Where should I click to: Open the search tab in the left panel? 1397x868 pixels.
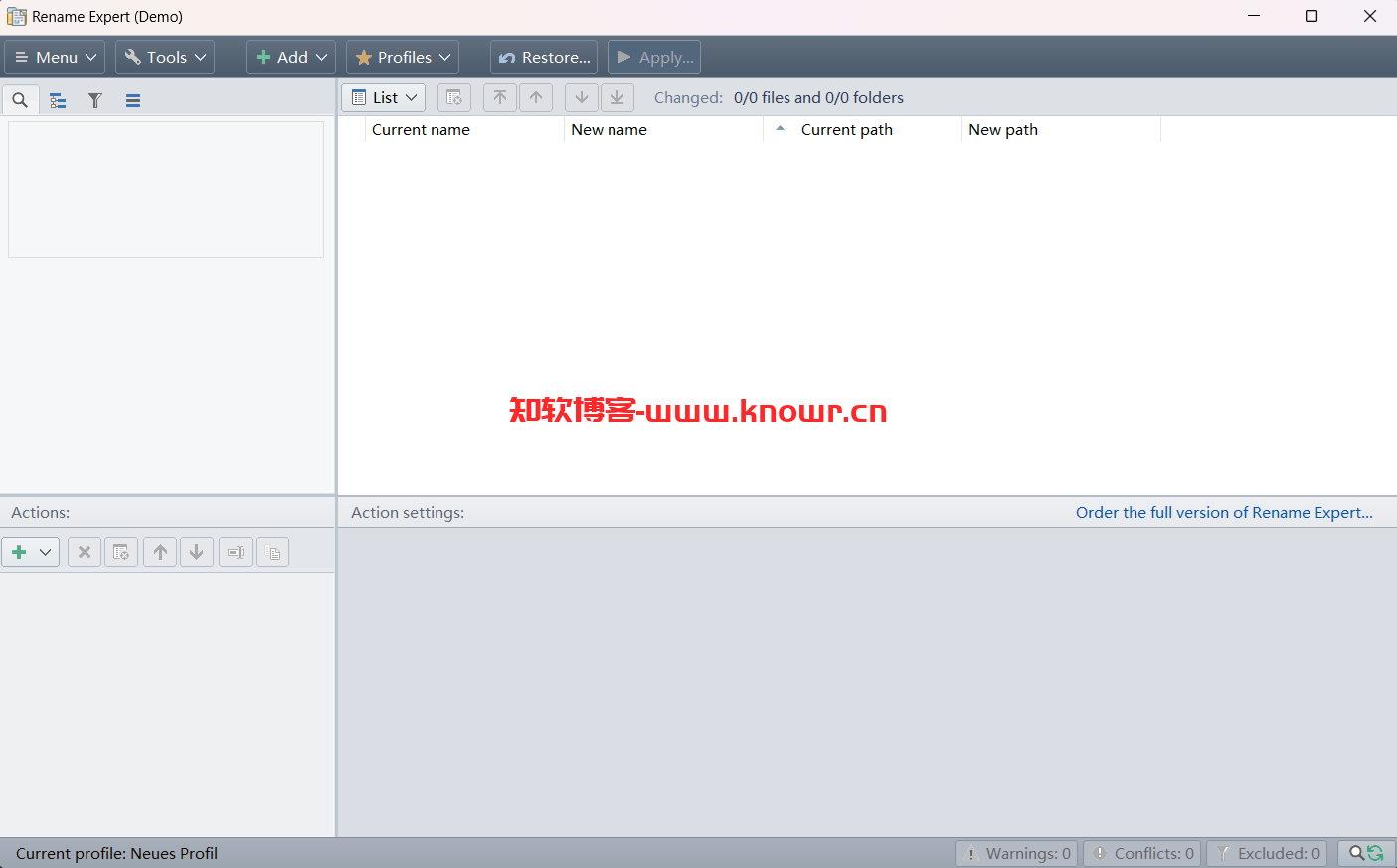click(x=20, y=100)
